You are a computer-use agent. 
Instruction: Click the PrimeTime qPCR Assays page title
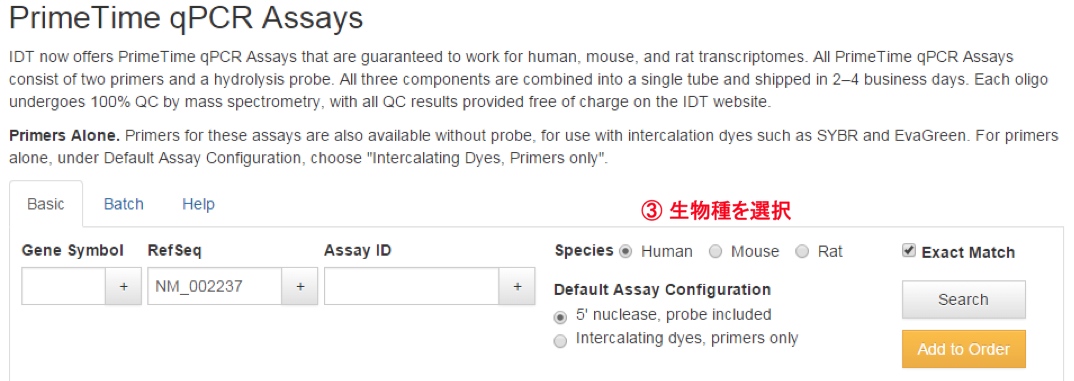(186, 19)
